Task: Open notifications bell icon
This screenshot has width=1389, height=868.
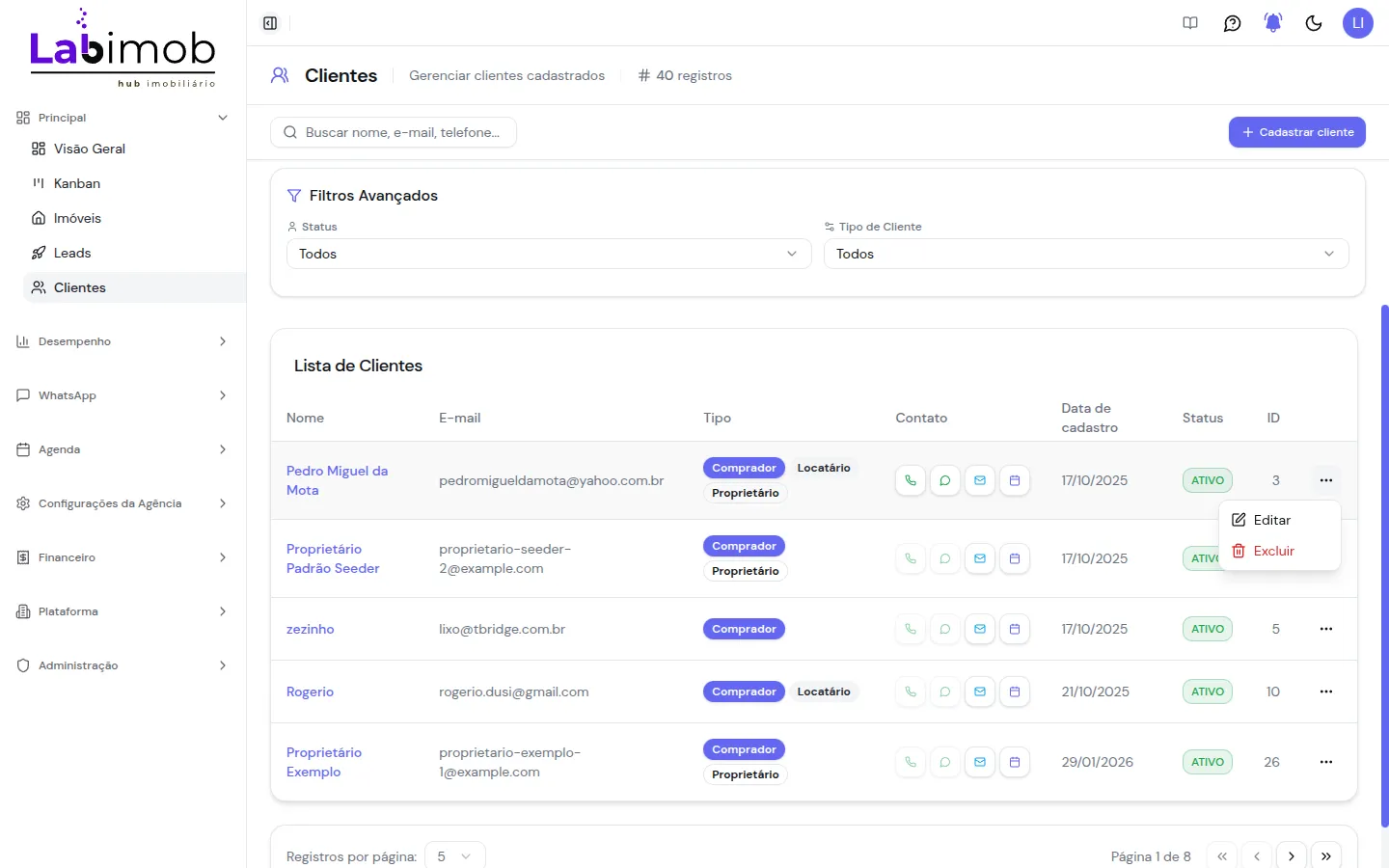Action: click(1273, 23)
